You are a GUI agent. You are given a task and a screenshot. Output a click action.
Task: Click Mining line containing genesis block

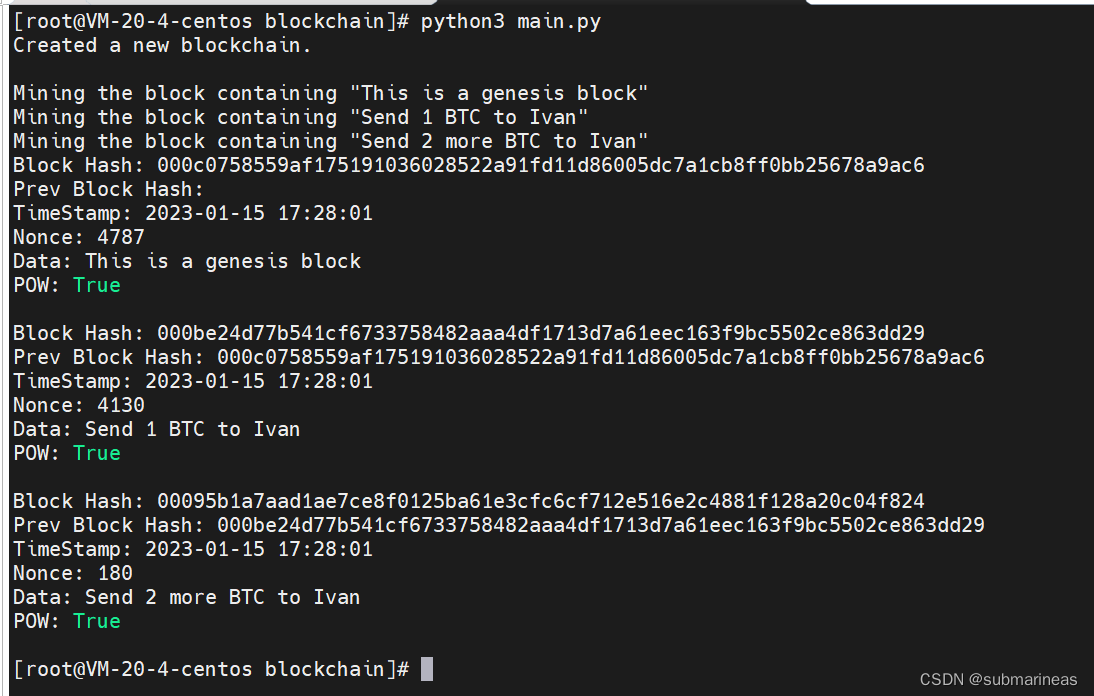331,93
